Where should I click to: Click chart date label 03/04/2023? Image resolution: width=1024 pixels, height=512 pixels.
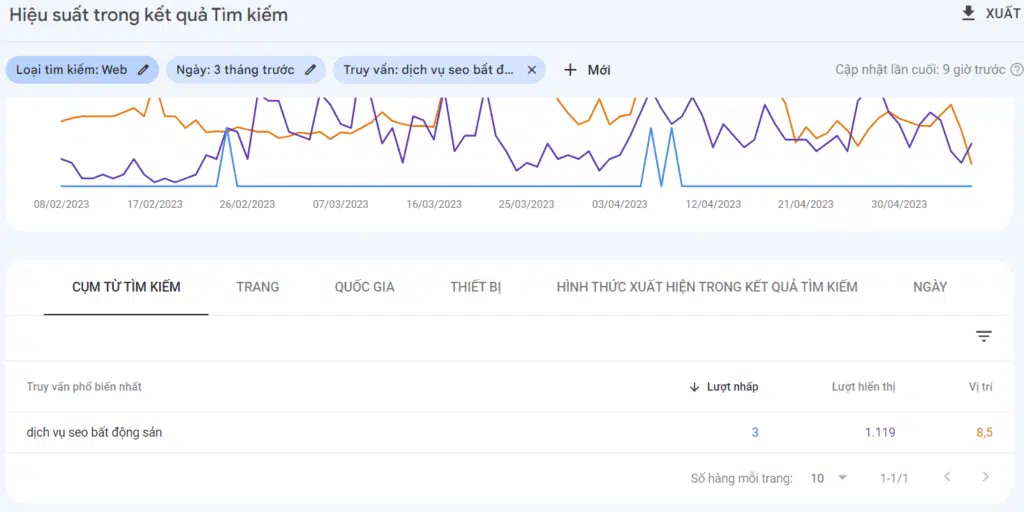pos(620,204)
